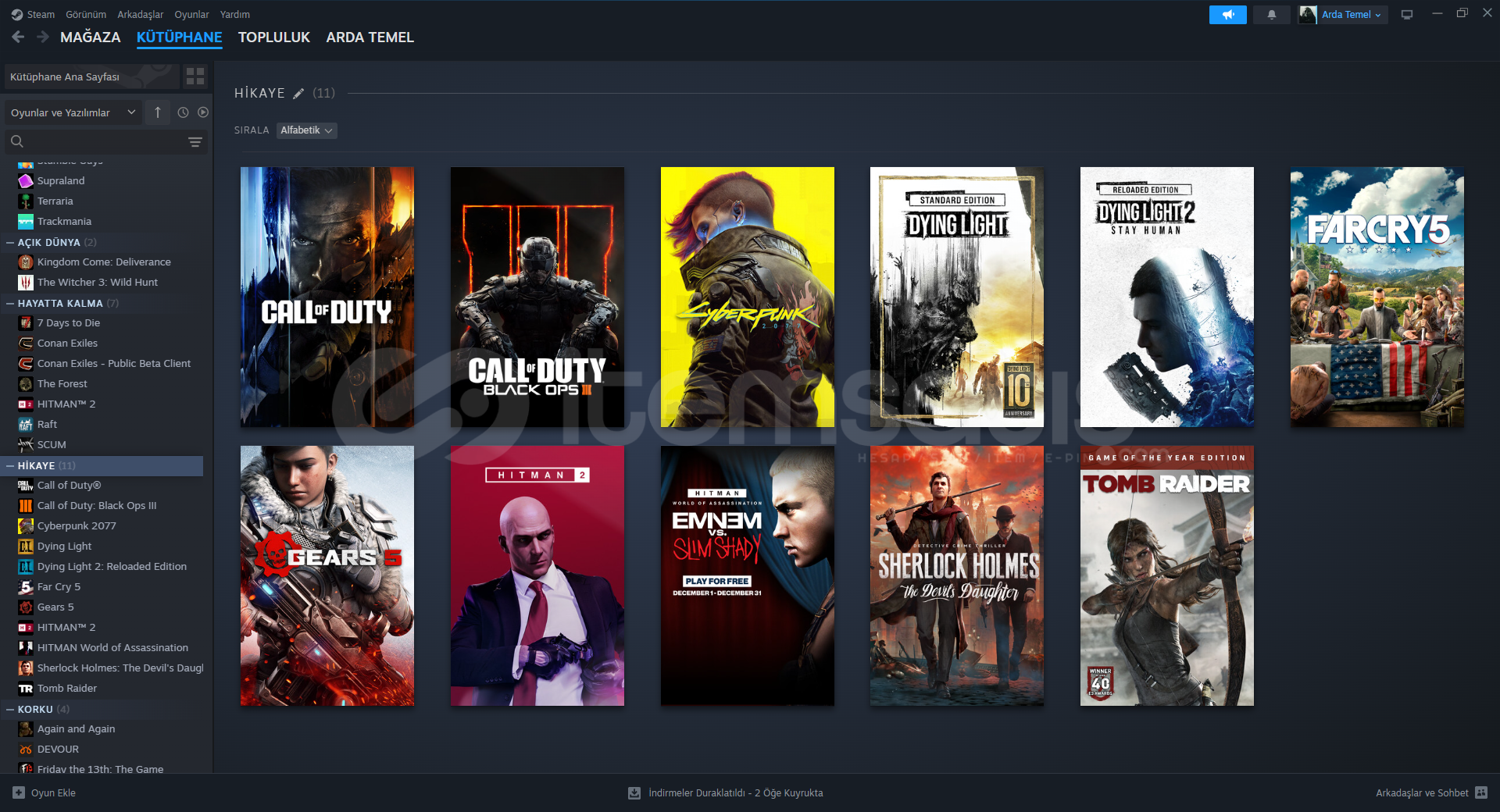
Task: Open the Arda Temel account dropdown
Action: coord(1352,15)
